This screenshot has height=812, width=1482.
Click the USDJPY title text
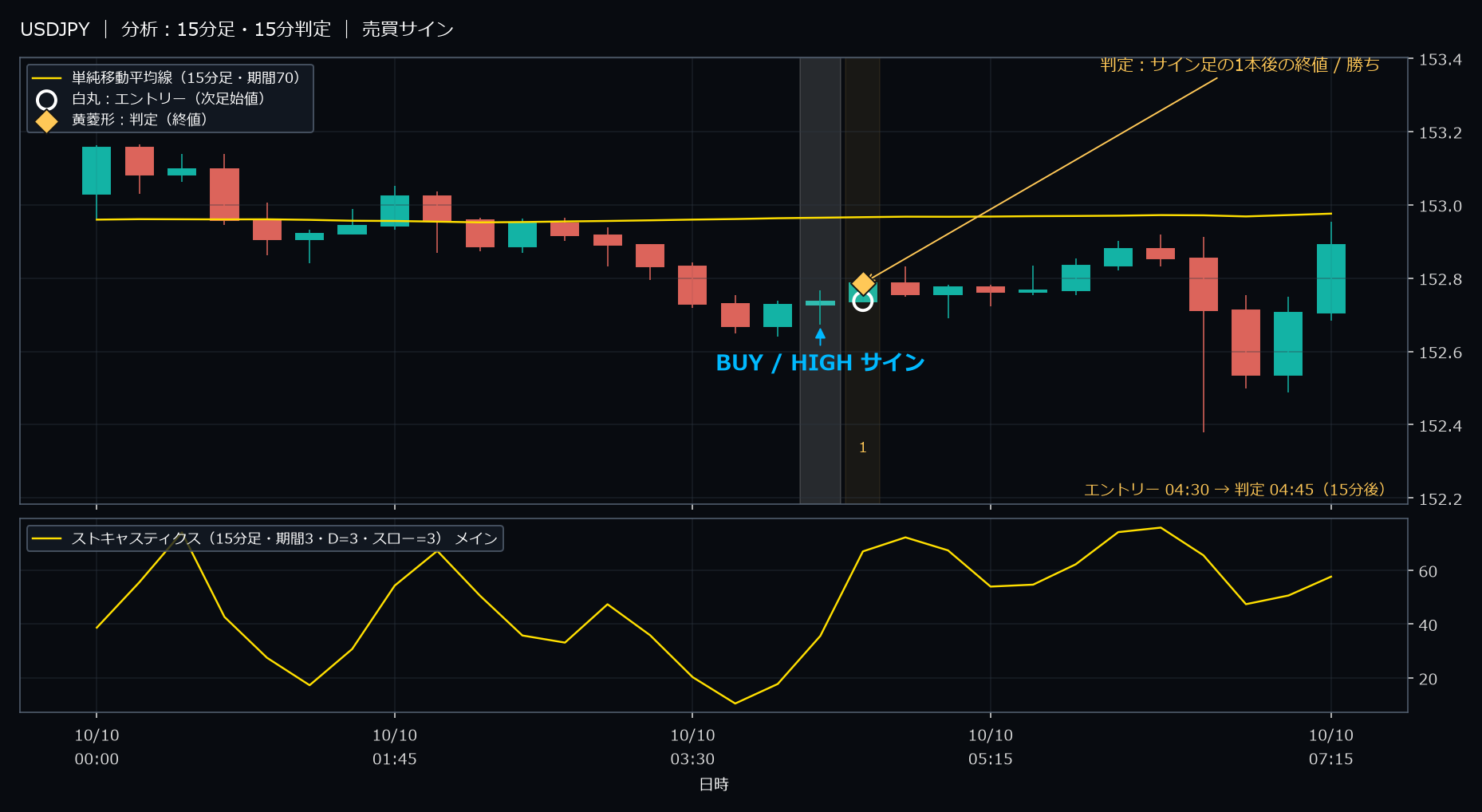55,30
